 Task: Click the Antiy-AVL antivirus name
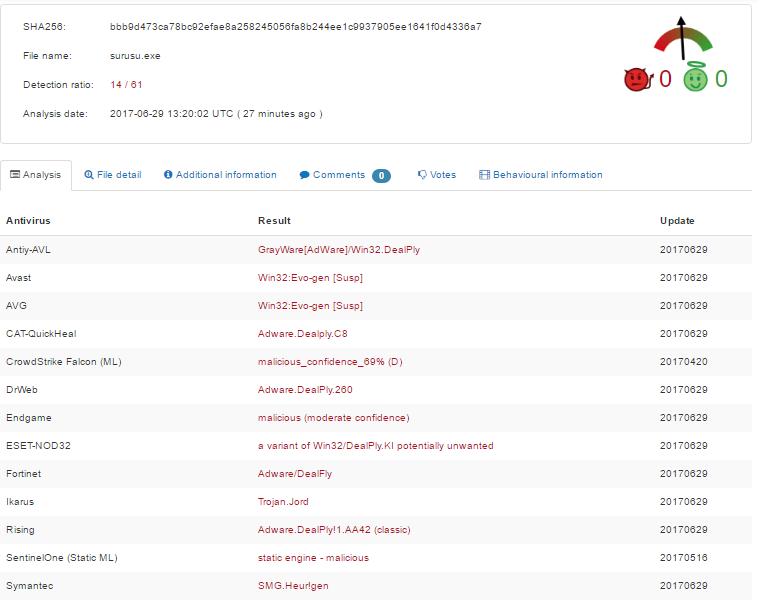click(28, 250)
